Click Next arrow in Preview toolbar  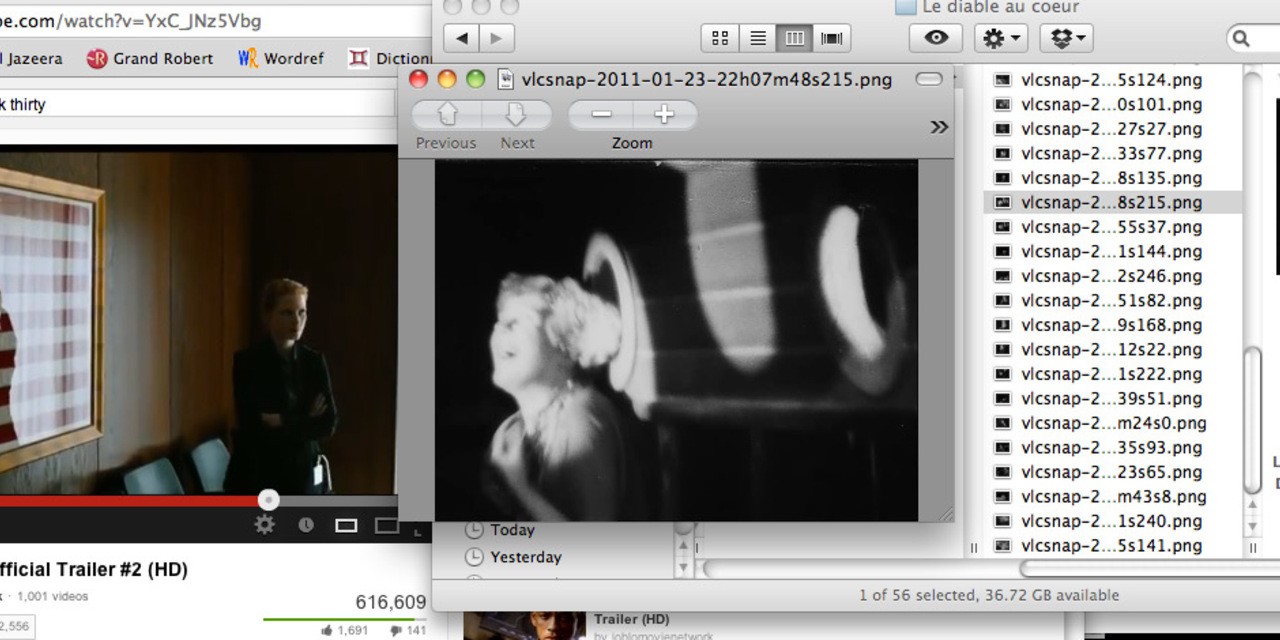(x=517, y=115)
